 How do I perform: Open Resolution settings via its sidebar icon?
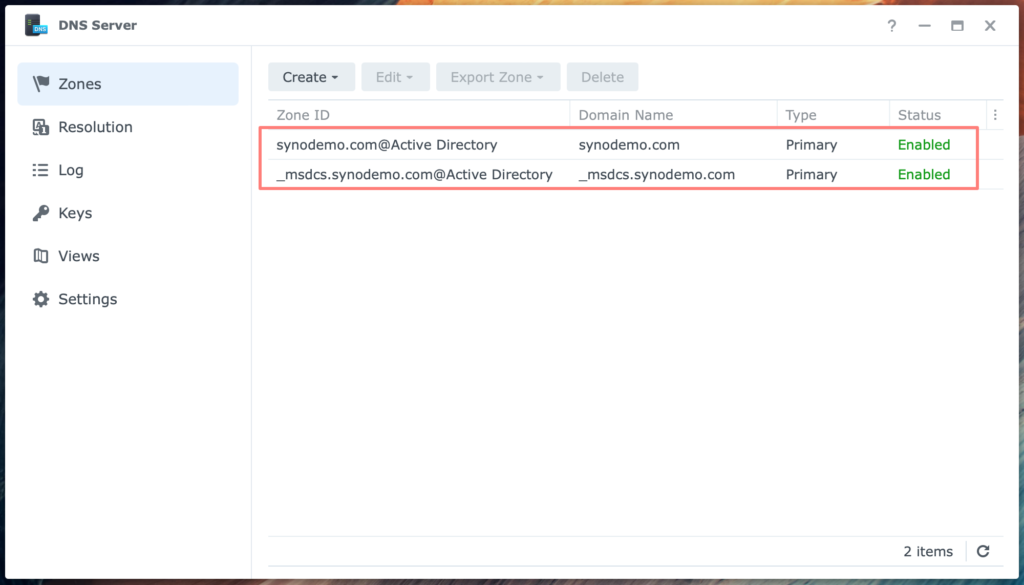pos(38,127)
